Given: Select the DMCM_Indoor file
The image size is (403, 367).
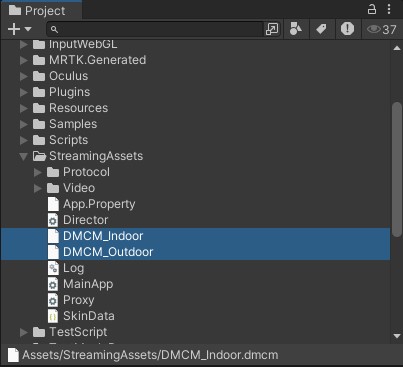Looking at the screenshot, I should coord(103,236).
